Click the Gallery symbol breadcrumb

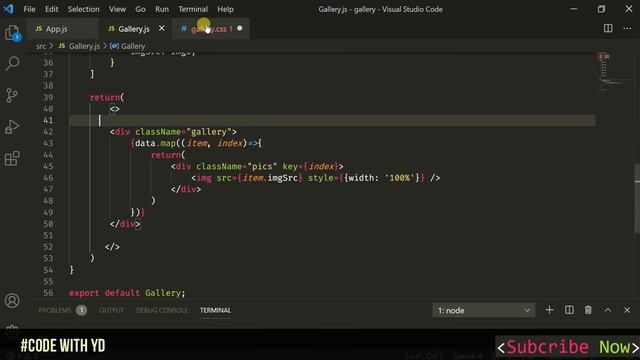coord(132,46)
